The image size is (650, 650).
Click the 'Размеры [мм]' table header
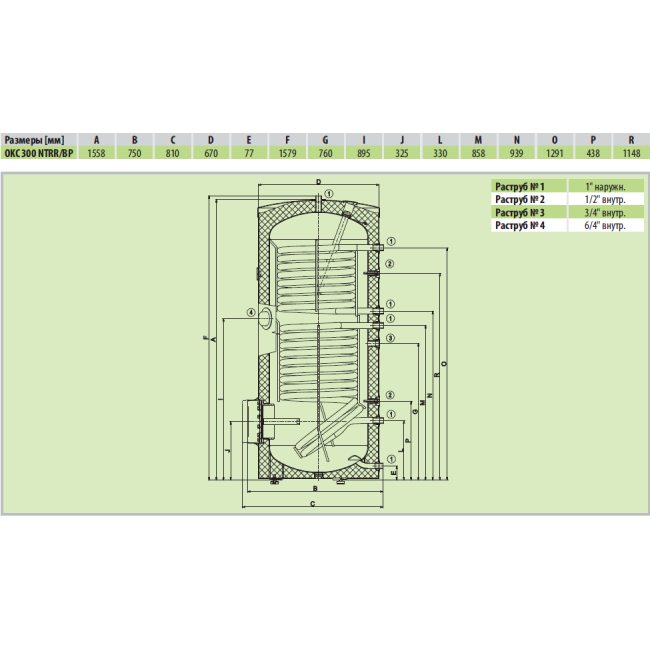[x=35, y=140]
